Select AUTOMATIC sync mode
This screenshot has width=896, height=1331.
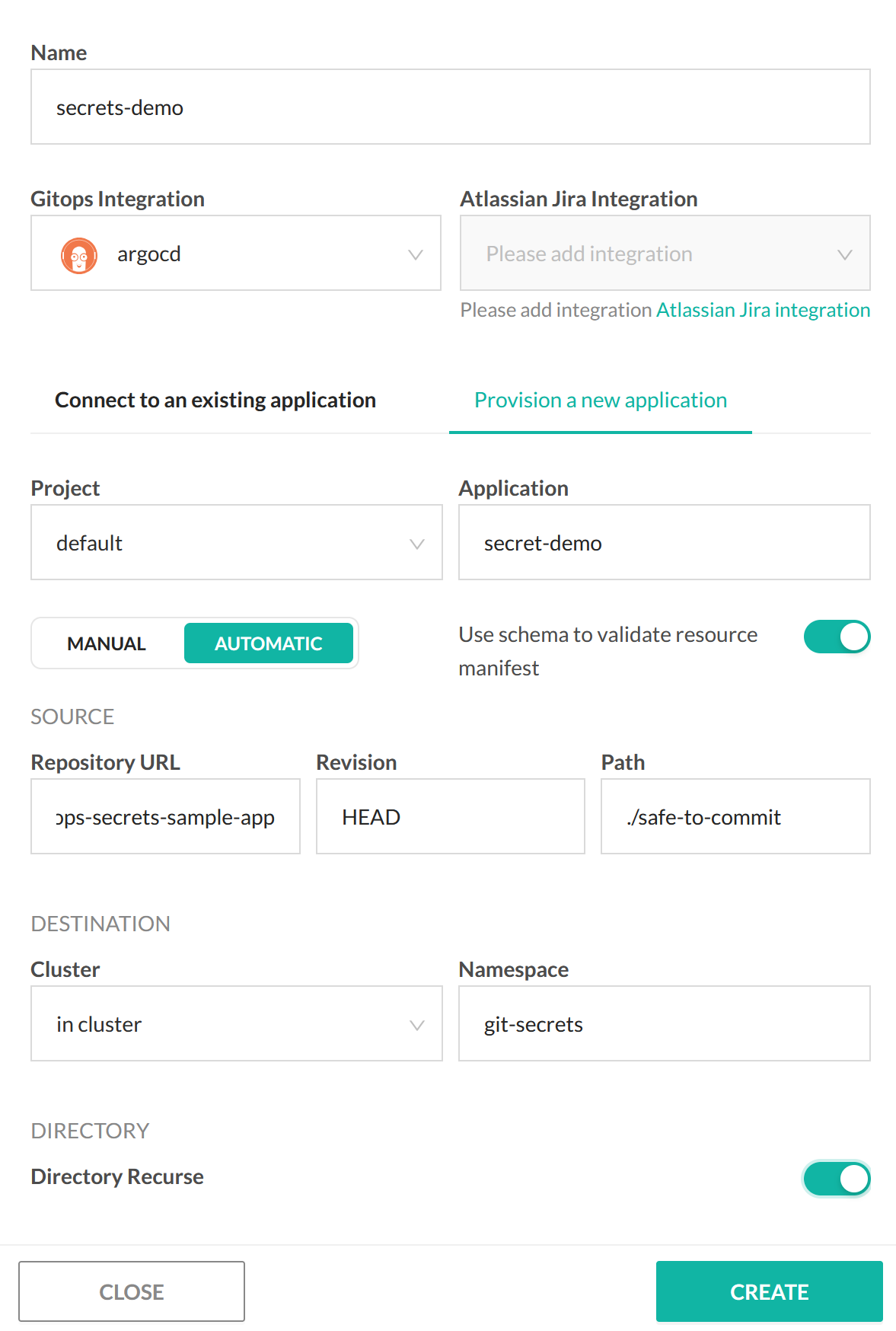point(269,643)
